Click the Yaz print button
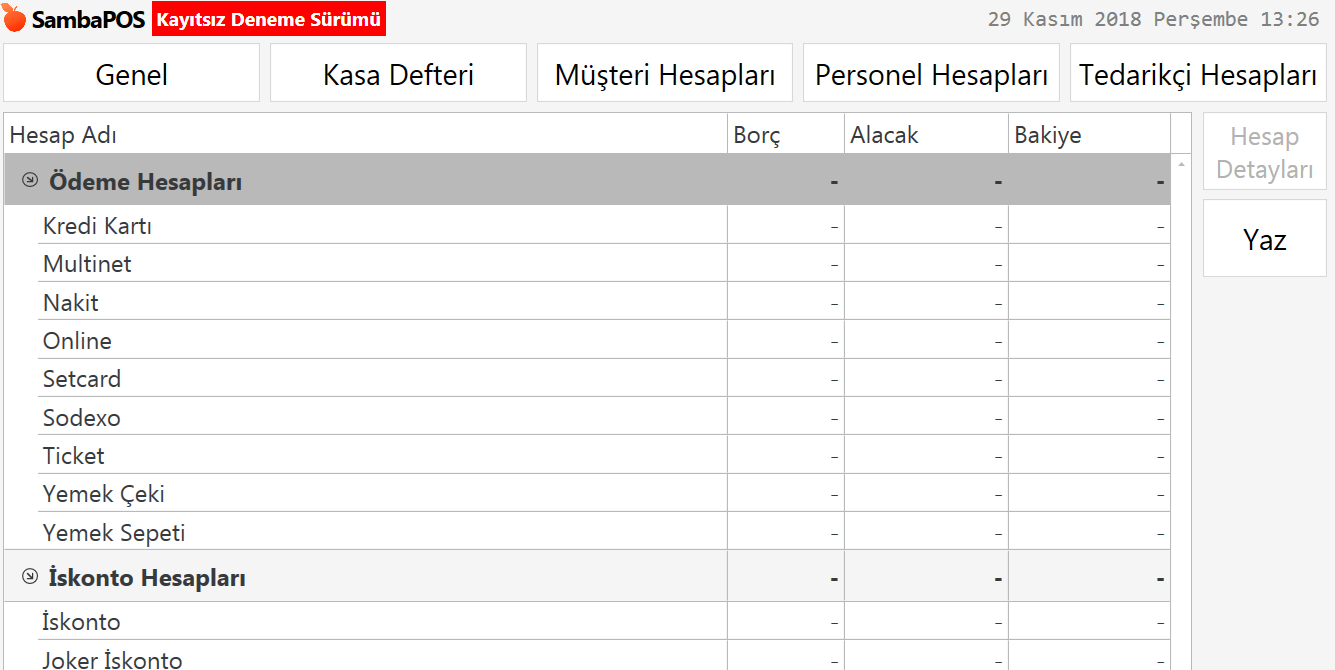This screenshot has width=1335, height=670. coord(1265,239)
